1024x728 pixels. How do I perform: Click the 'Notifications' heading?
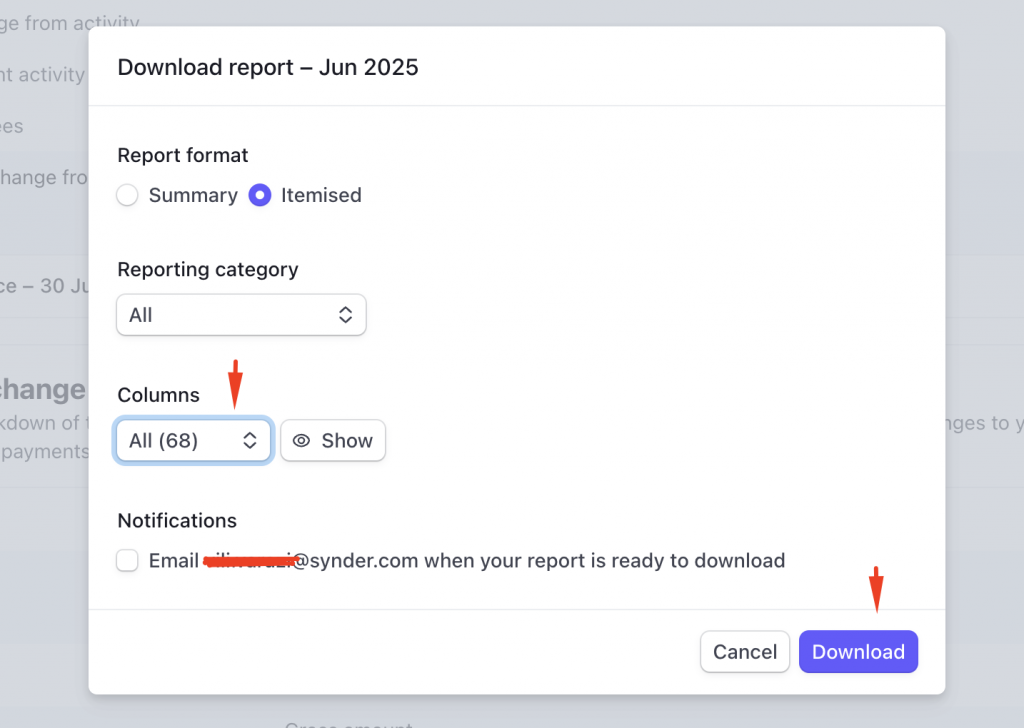pyautogui.click(x=177, y=520)
